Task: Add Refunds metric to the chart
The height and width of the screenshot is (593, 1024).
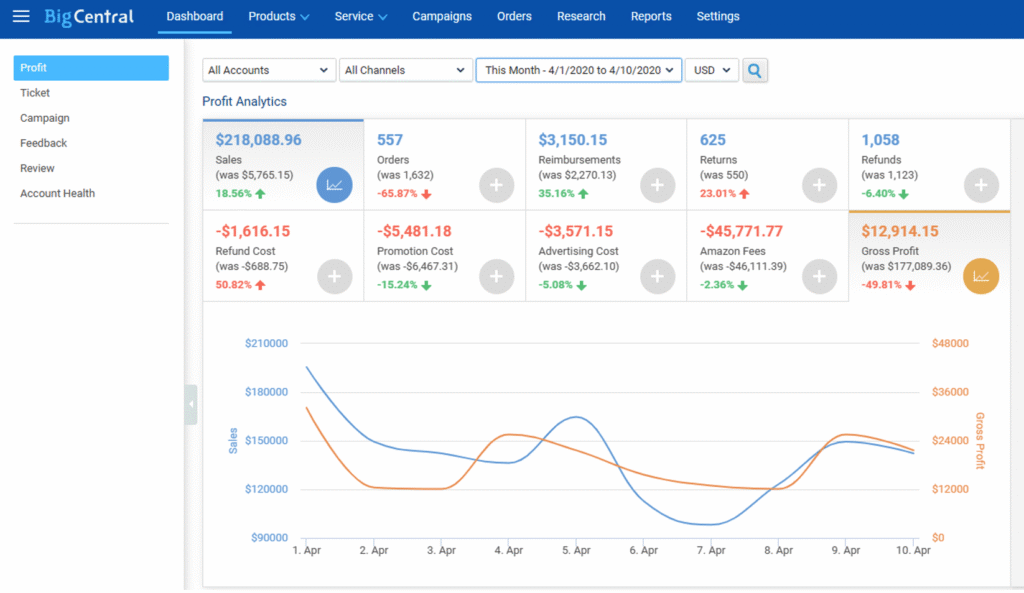Action: 980,185
